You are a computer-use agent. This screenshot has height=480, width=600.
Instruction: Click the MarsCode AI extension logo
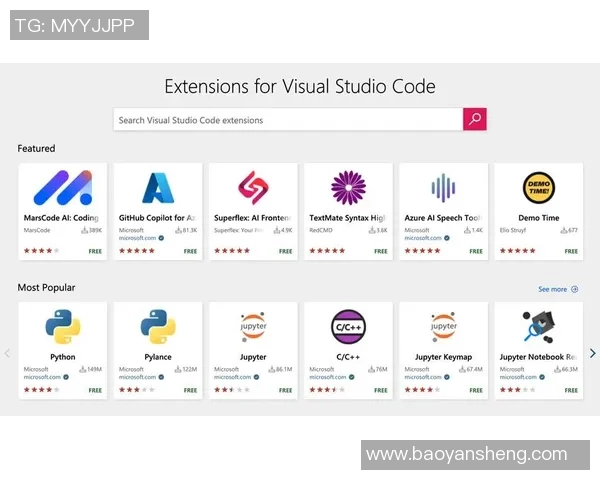click(62, 187)
